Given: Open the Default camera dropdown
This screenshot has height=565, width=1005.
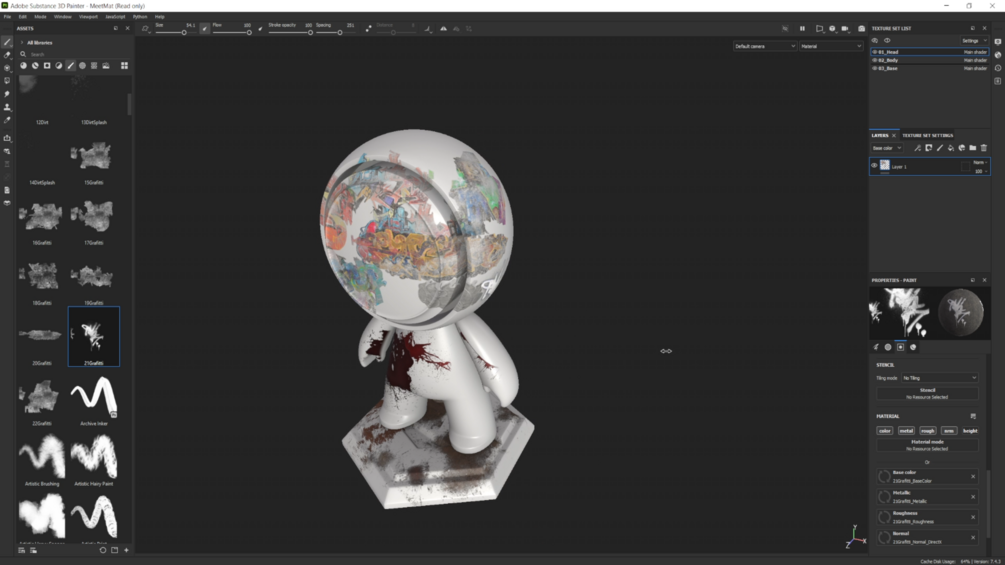Looking at the screenshot, I should [x=765, y=46].
